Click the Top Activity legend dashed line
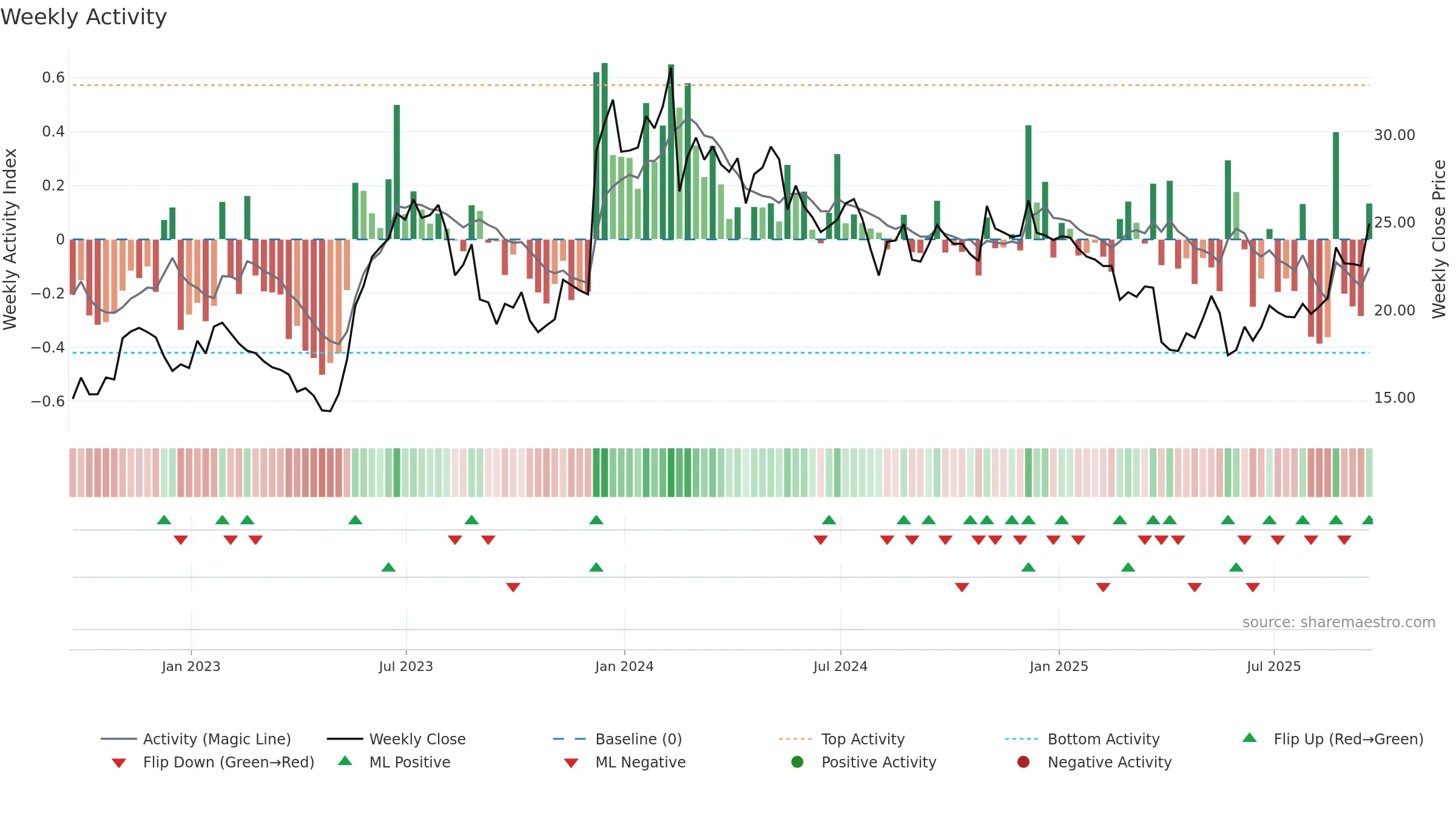Viewport: 1456px width, 819px height. click(795, 739)
